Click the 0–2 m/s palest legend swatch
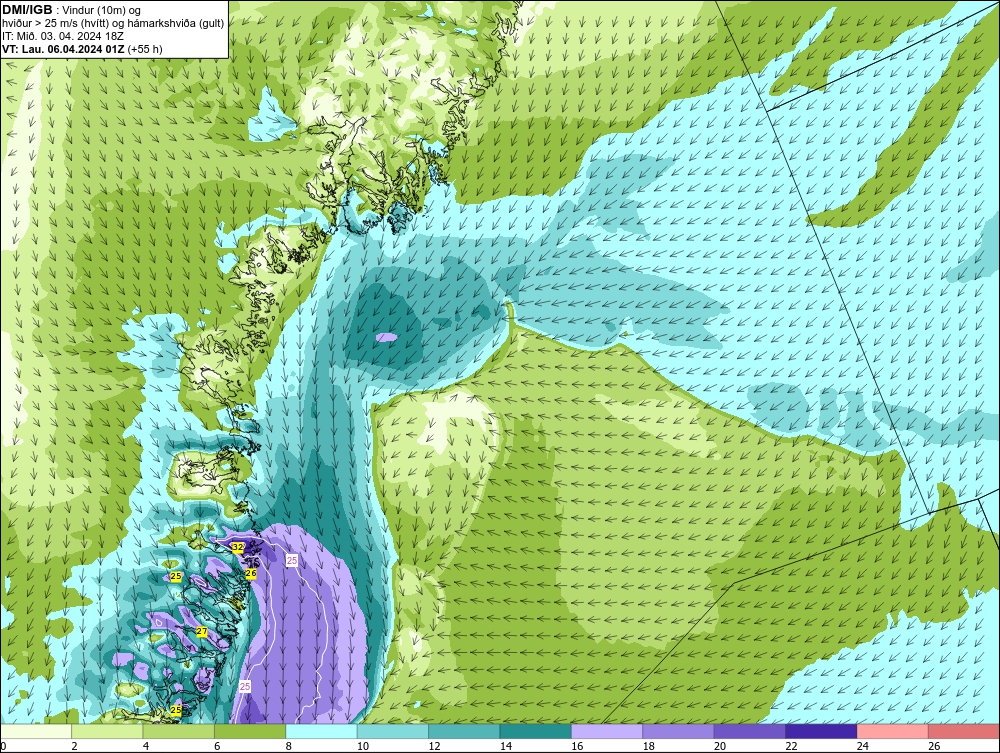 (36, 731)
